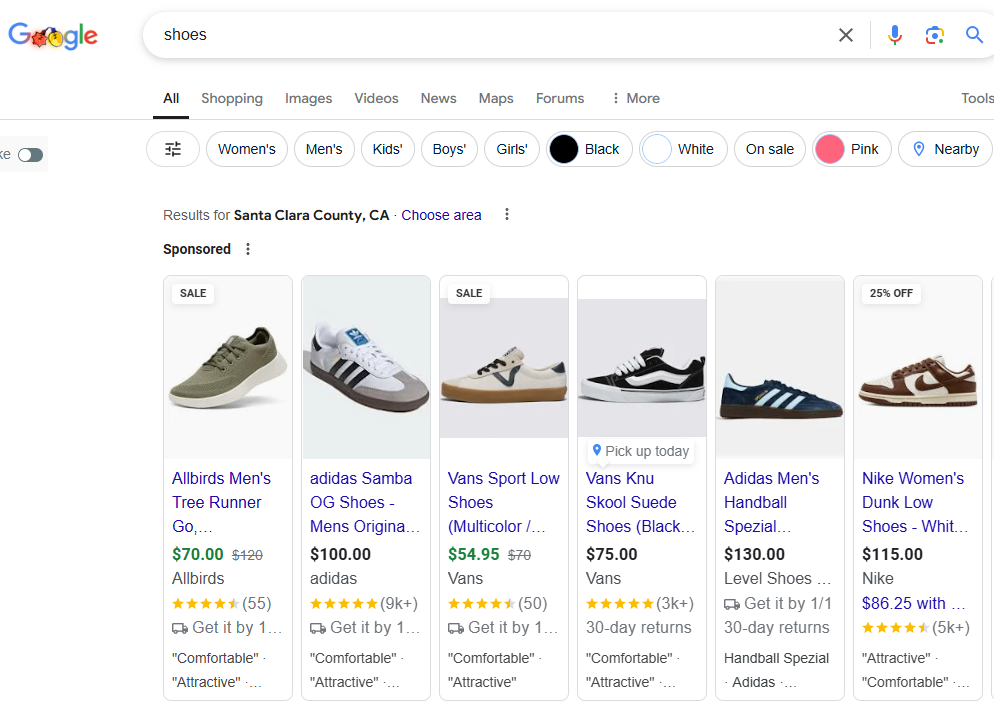The height and width of the screenshot is (717, 994).
Task: Filter results by Kids'
Action: point(387,149)
